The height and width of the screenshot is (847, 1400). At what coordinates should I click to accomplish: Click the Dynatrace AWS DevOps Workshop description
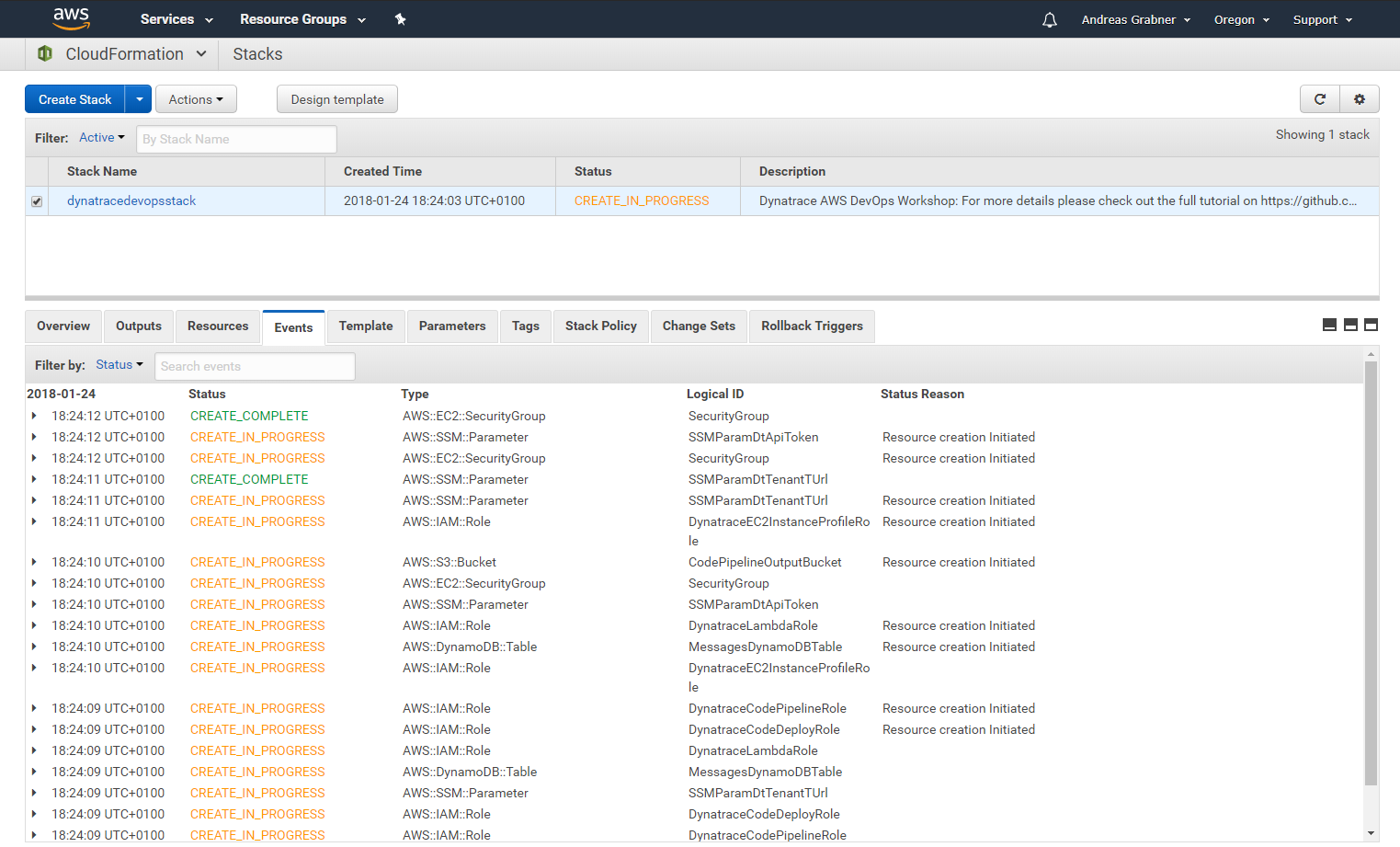1058,200
